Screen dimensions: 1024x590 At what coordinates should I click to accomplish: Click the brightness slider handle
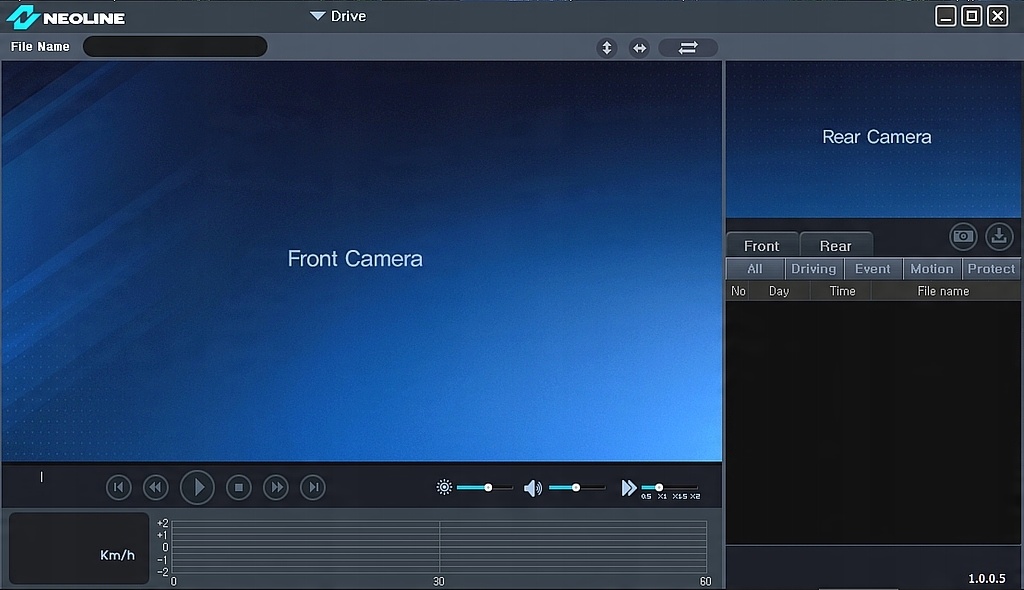pos(488,487)
